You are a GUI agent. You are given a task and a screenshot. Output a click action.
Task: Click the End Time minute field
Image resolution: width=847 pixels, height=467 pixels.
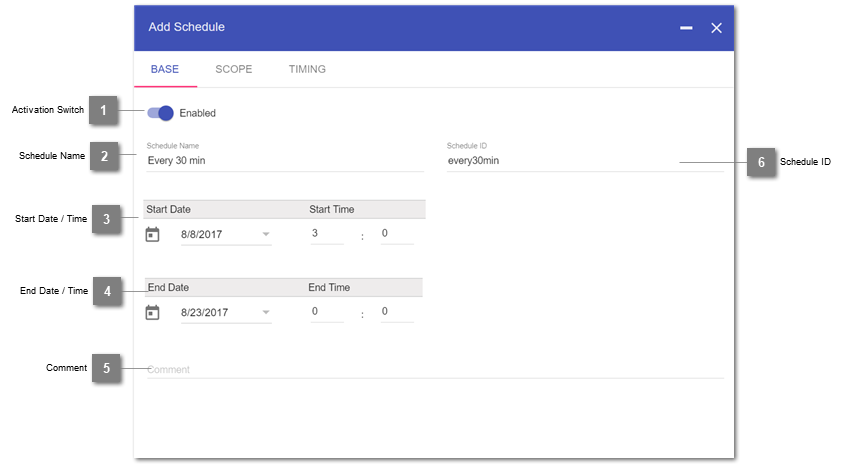(396, 312)
